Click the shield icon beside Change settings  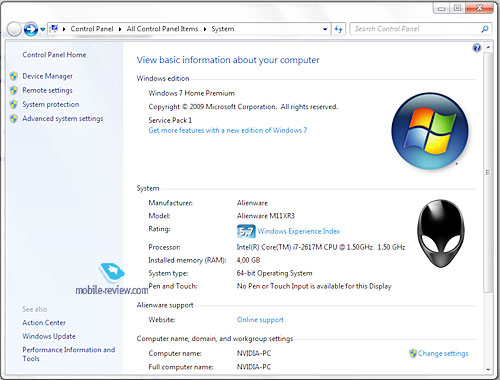pos(413,353)
